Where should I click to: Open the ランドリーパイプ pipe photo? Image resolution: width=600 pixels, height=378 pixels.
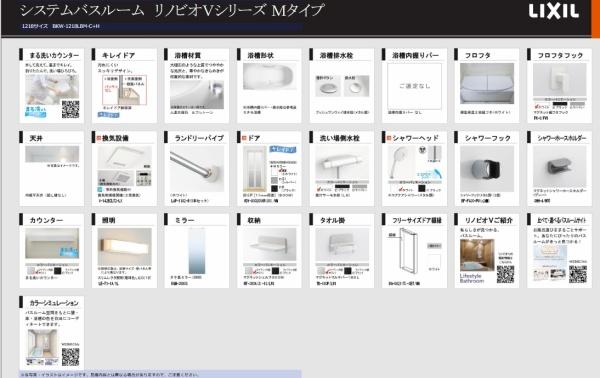[197, 169]
